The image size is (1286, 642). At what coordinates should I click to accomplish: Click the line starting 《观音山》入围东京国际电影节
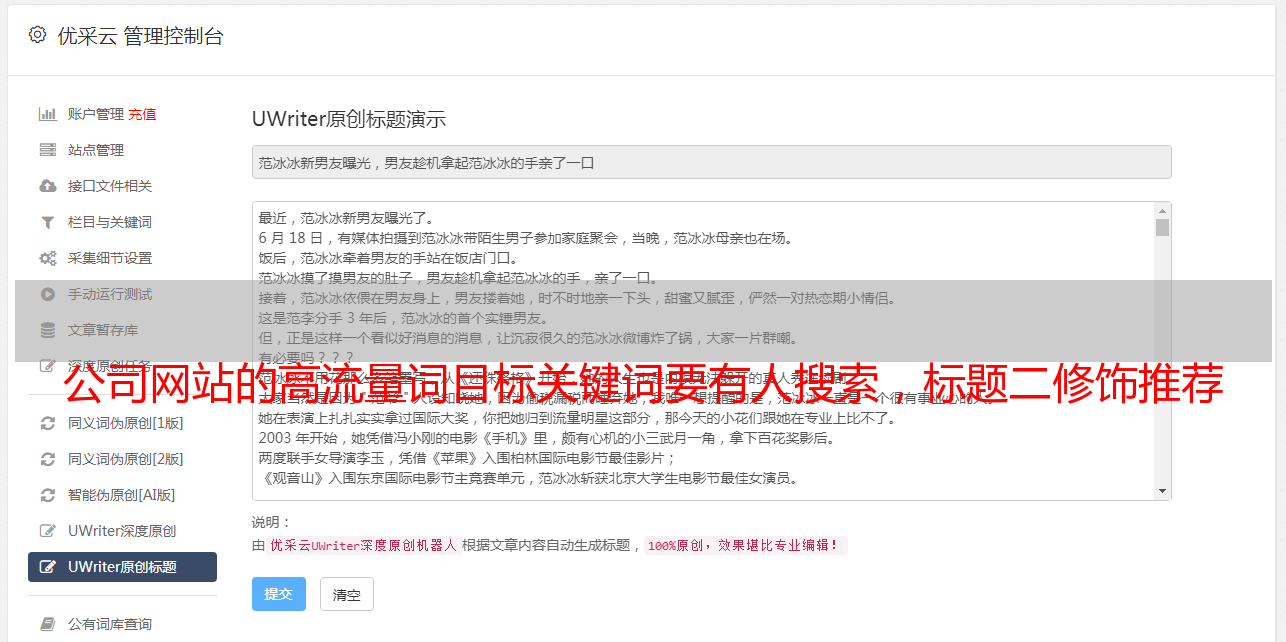[x=528, y=478]
